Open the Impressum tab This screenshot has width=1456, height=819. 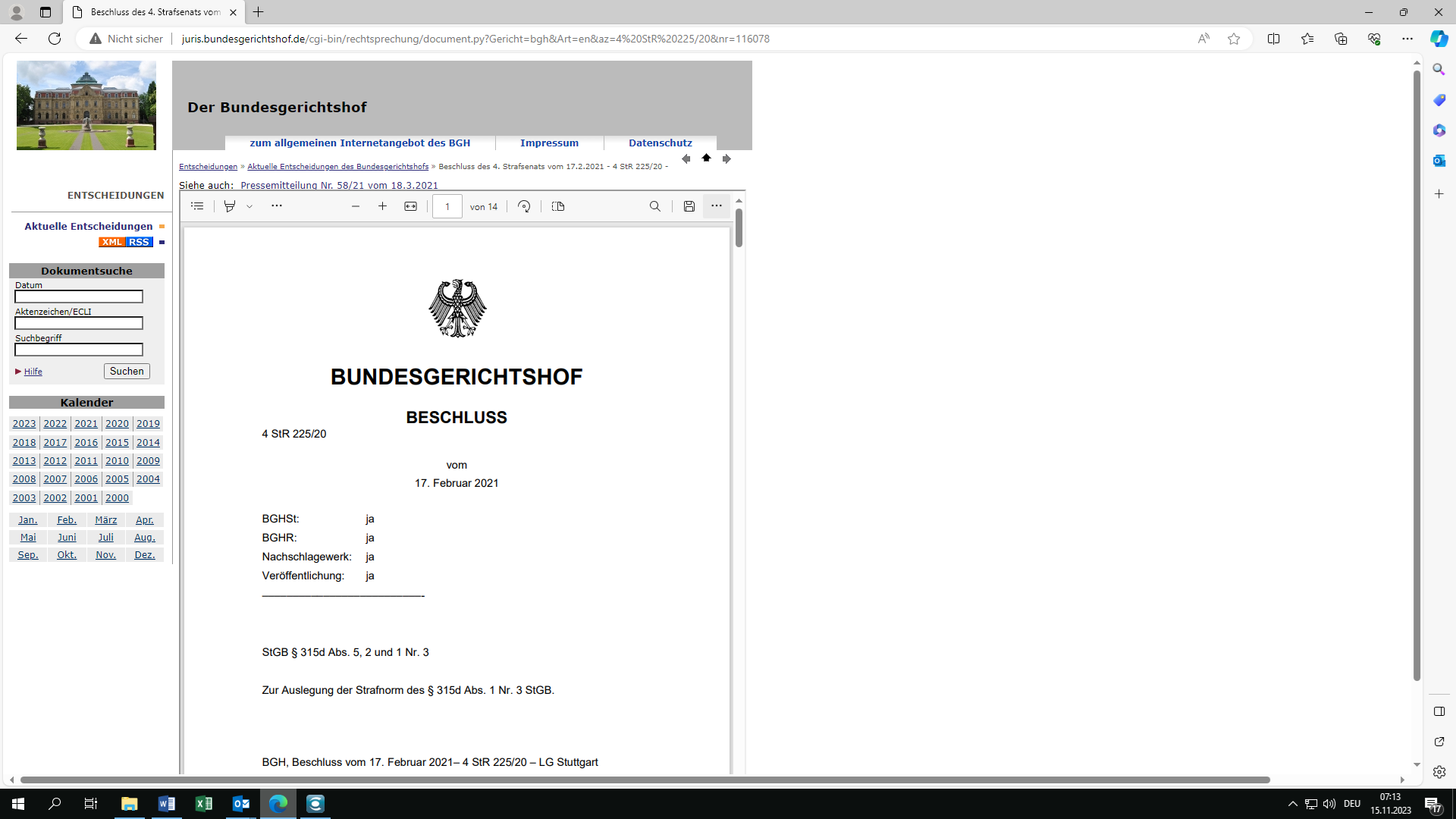[x=549, y=143]
